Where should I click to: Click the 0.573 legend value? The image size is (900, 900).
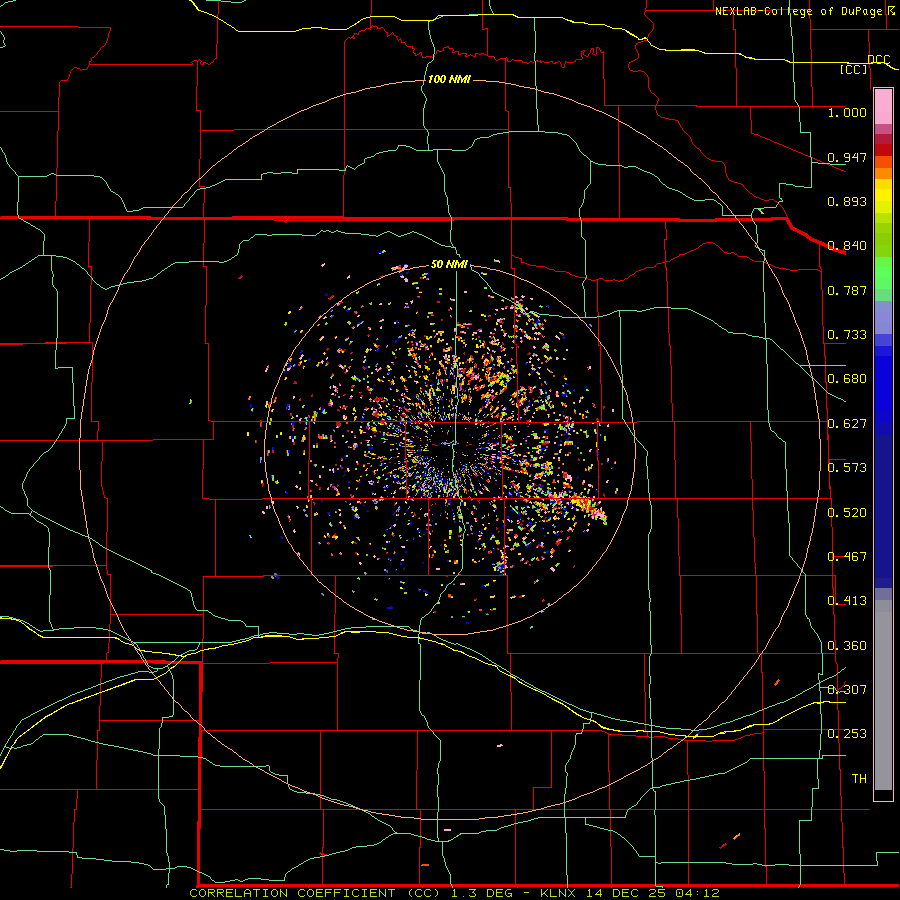(847, 468)
